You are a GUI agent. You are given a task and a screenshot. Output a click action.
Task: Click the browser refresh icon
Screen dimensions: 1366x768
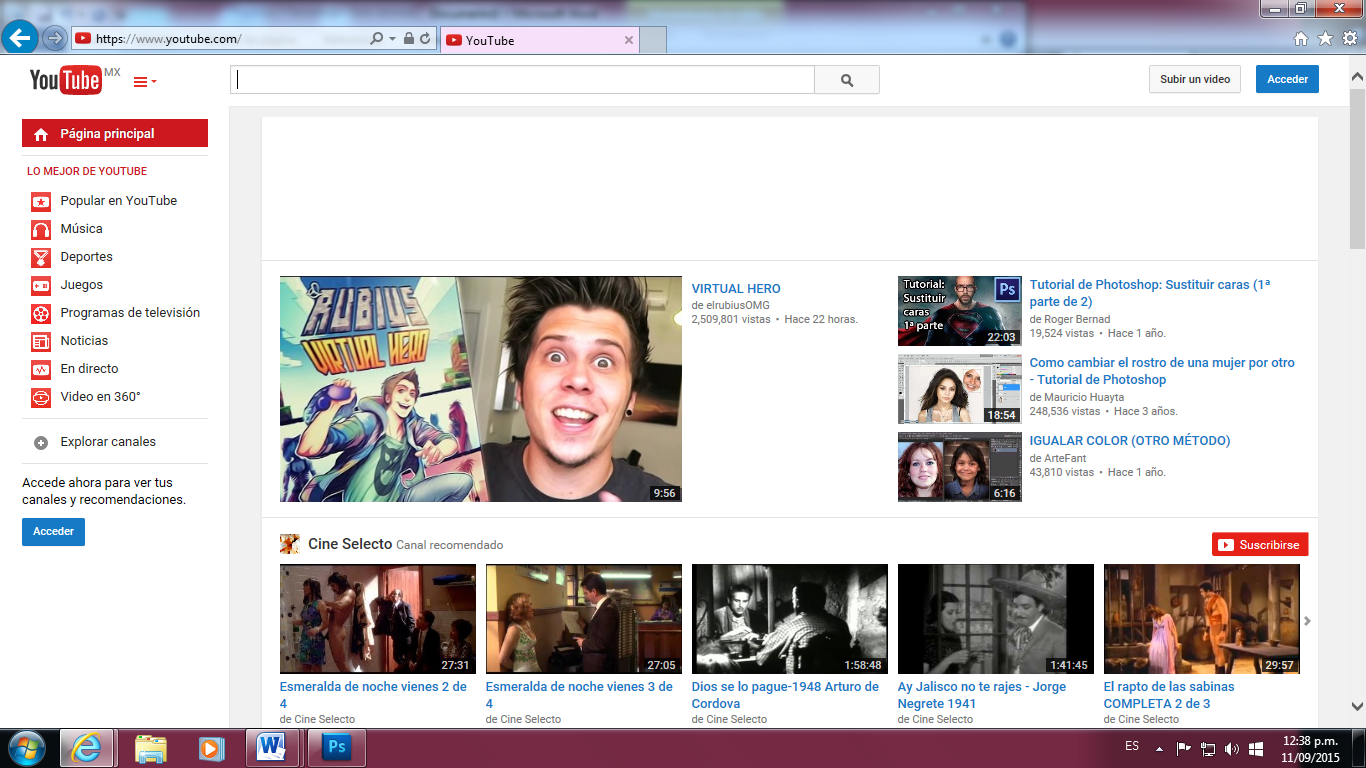pyautogui.click(x=425, y=39)
